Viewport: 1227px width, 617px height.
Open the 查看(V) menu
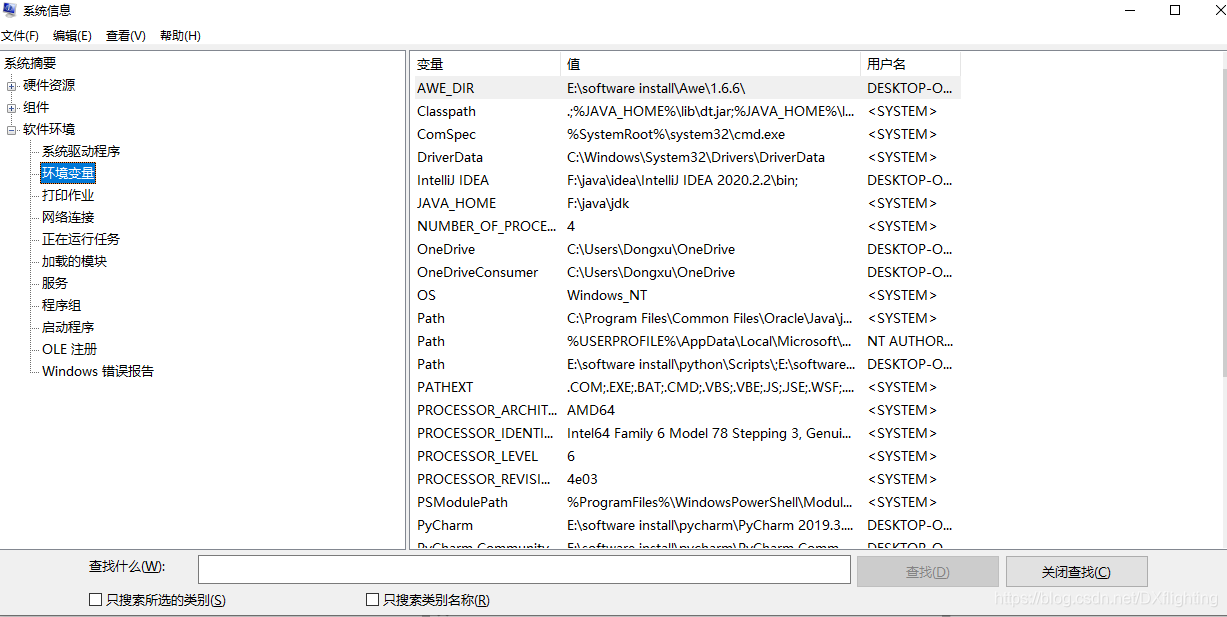click(126, 36)
